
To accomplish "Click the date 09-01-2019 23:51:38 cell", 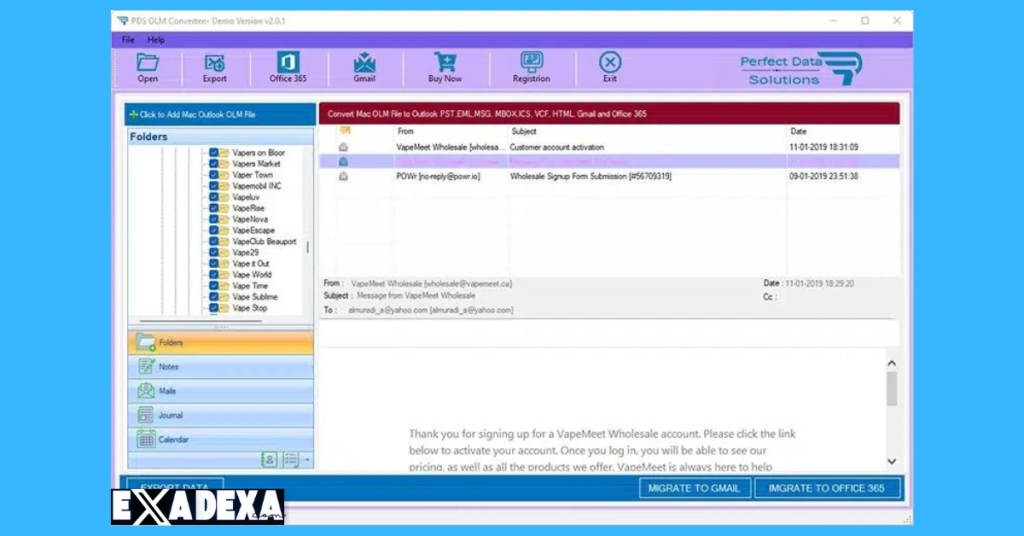I will tap(824, 176).
